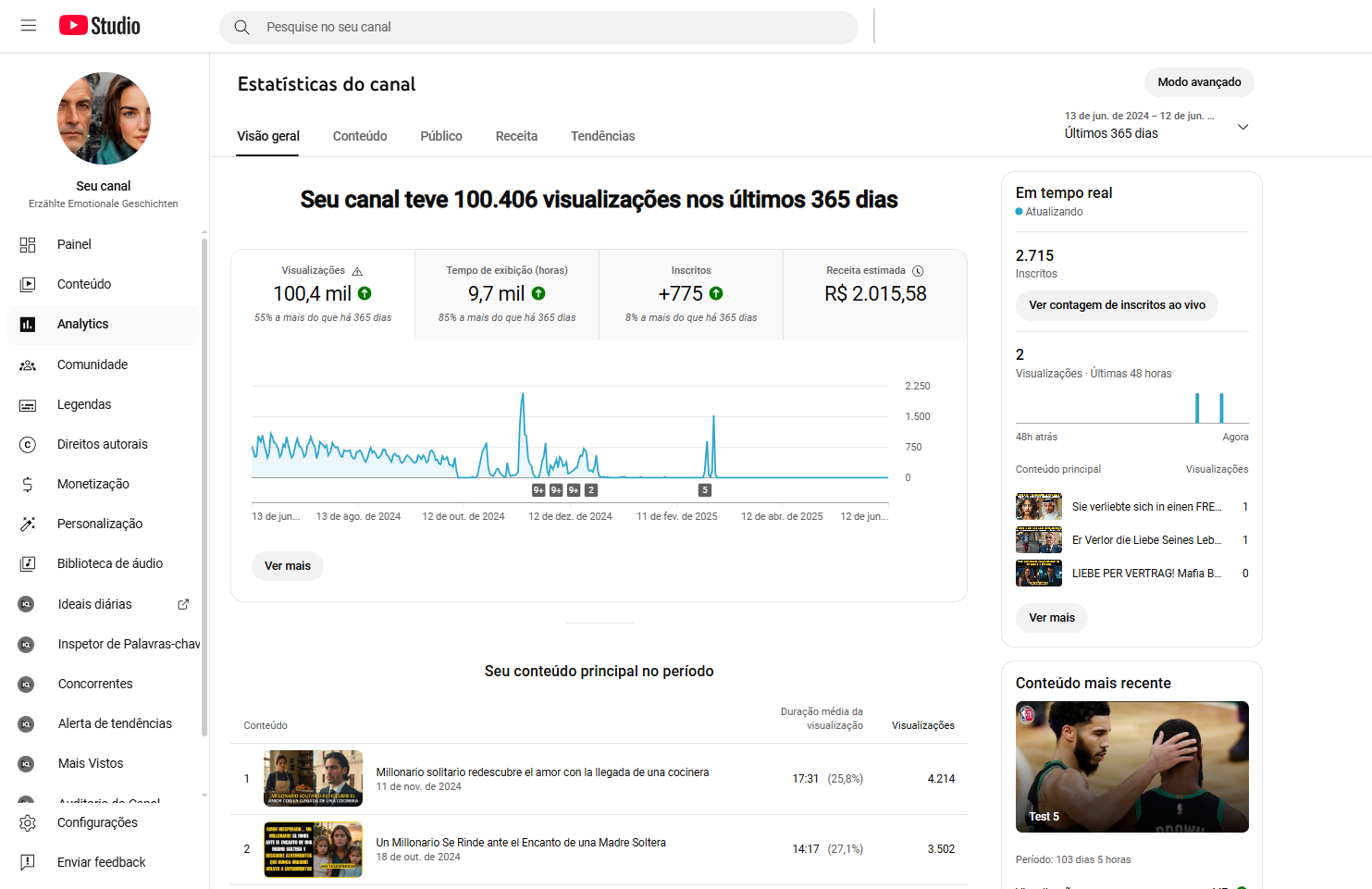Select the Visualizações metric card
Screen dimensions: 1372x889
(x=323, y=294)
